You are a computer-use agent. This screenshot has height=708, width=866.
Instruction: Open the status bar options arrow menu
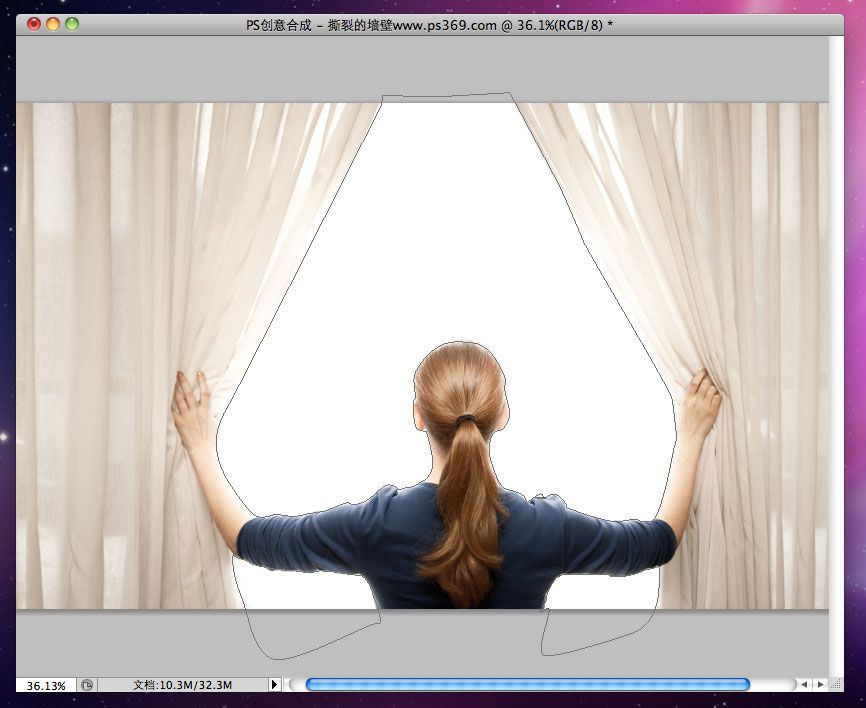pos(274,685)
